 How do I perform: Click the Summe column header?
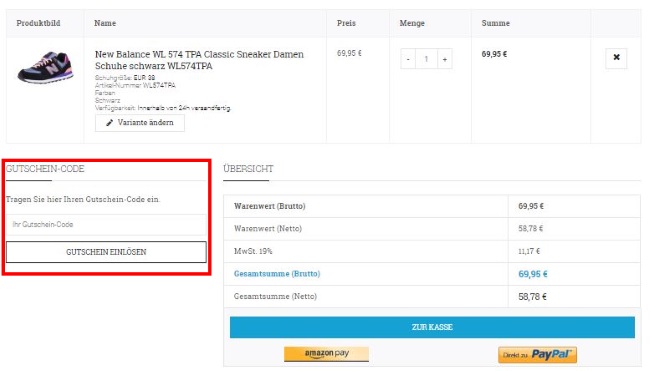pos(495,23)
